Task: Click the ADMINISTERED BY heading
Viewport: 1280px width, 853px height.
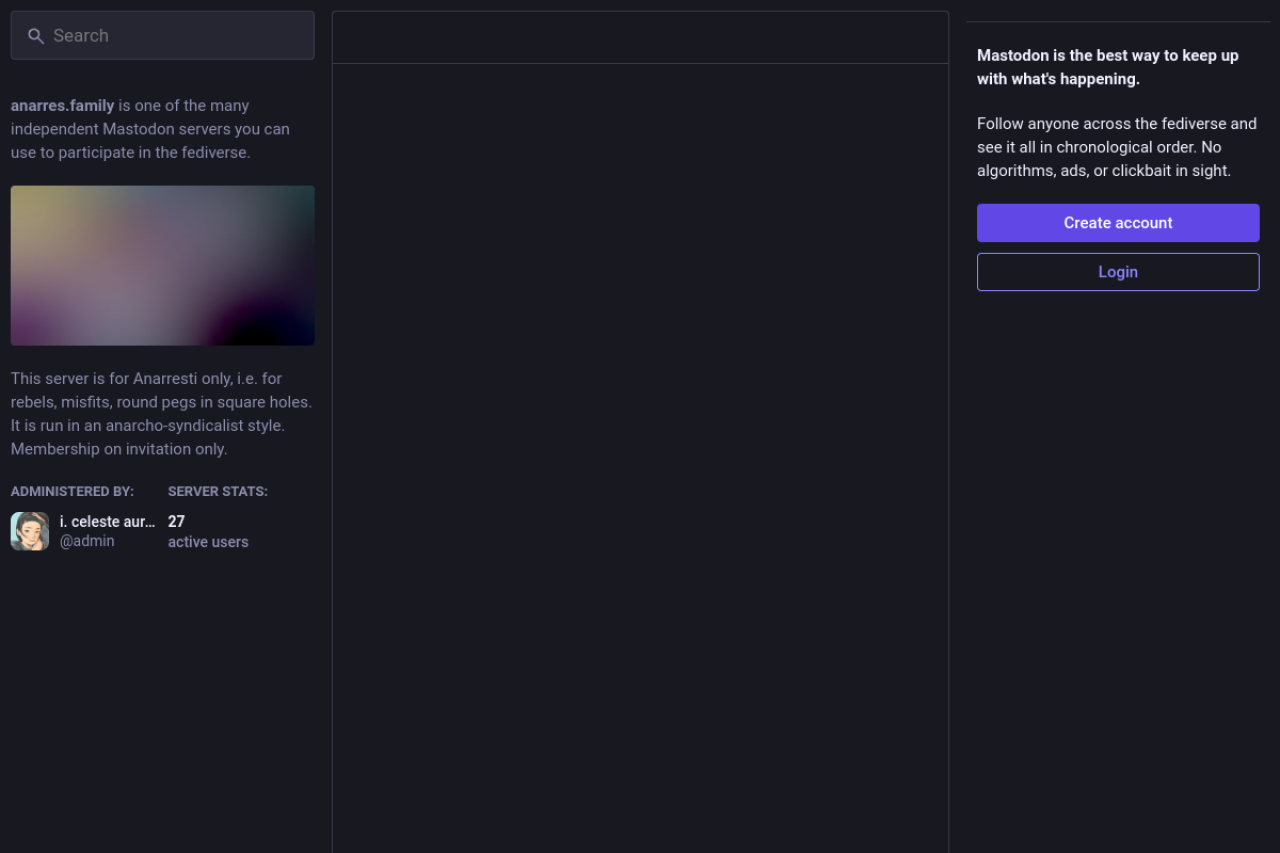Action: pos(72,491)
